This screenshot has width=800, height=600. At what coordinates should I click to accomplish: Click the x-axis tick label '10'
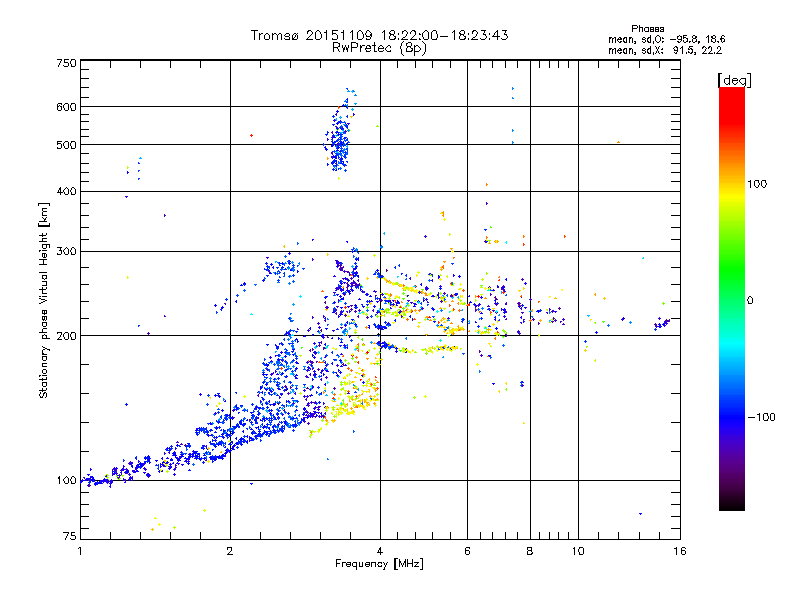coord(578,551)
